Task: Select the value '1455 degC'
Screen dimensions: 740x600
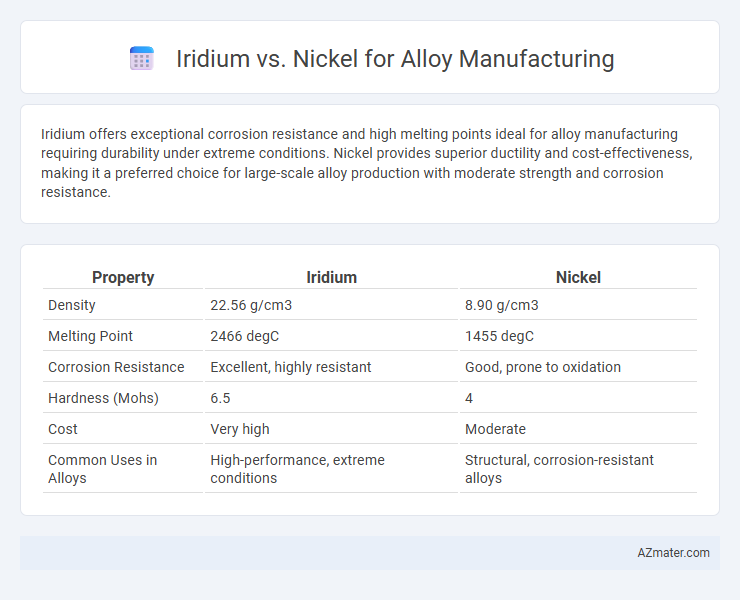Action: (x=499, y=336)
